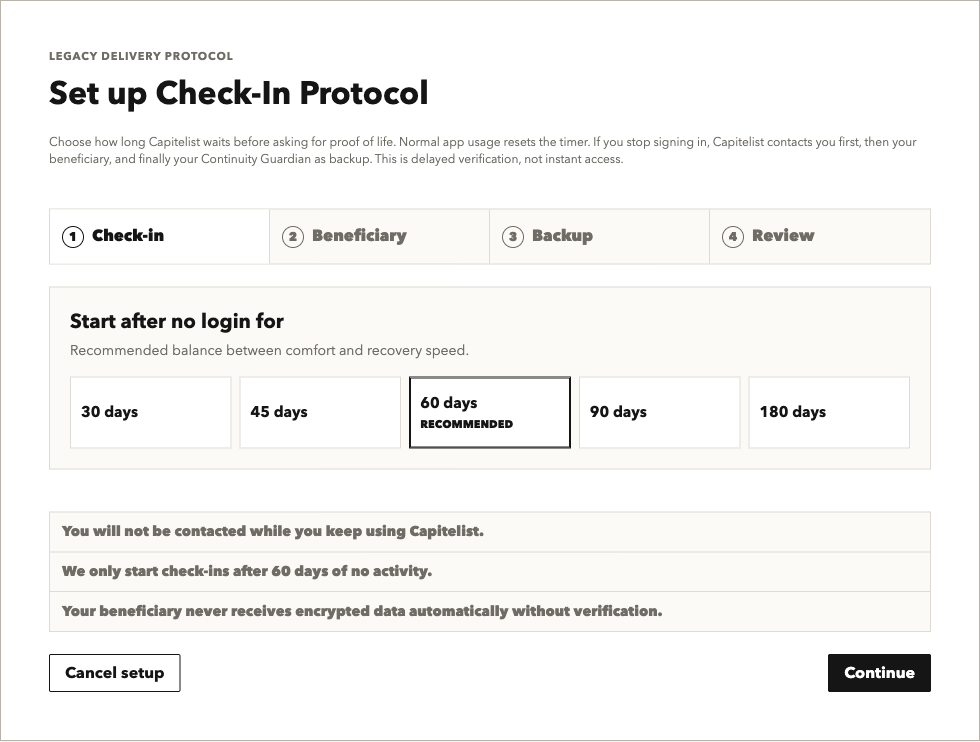Screen dimensions: 980x742
Task: Choose the 180 days interval
Action: (829, 413)
